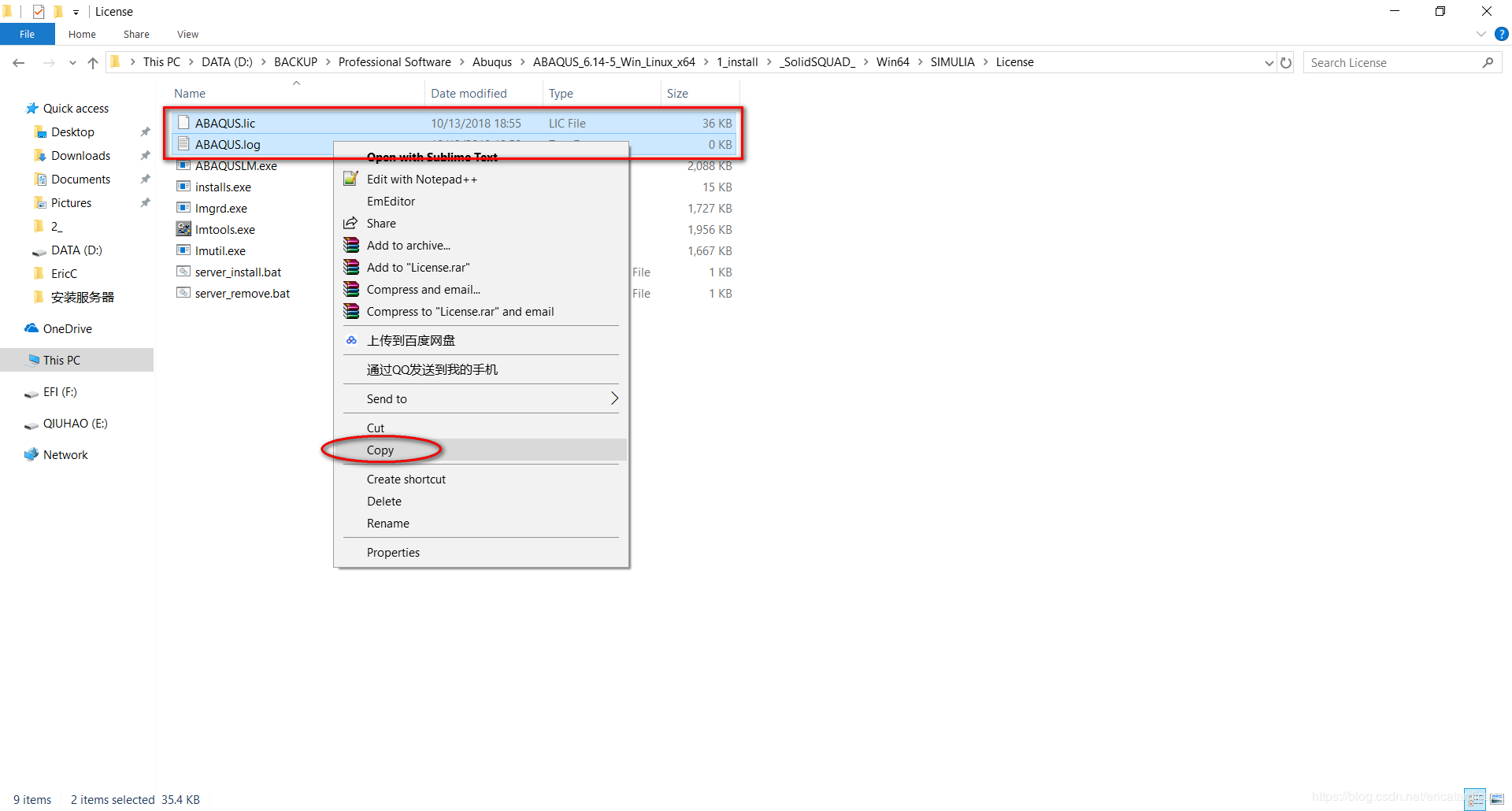Choose EmEditor in context menu
Image resolution: width=1512 pixels, height=811 pixels.
point(481,202)
